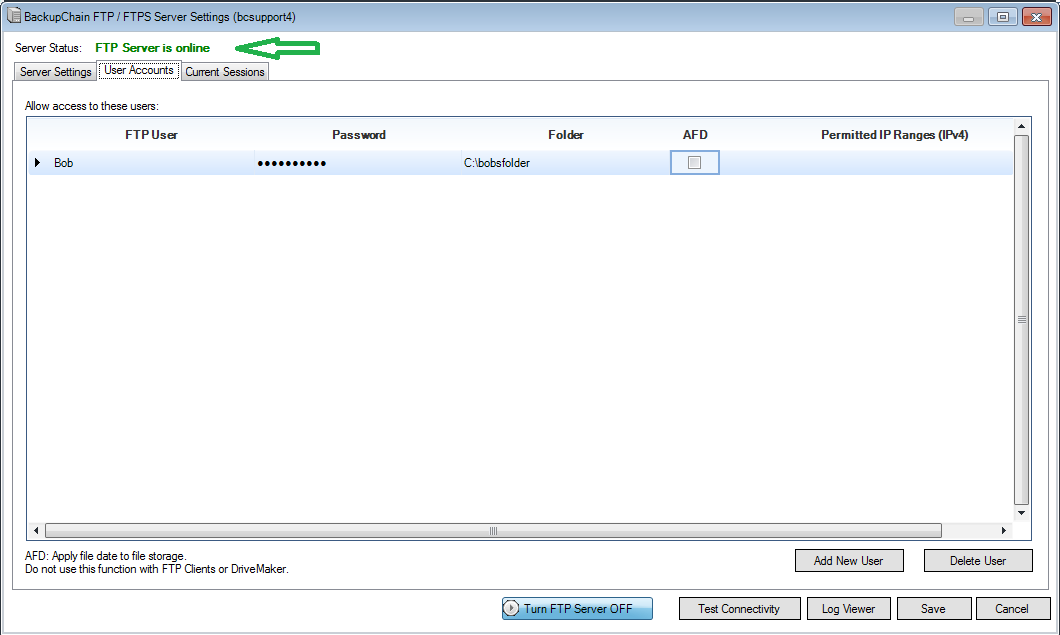1060x635 pixels.
Task: Cancel the settings dialog
Action: tap(1012, 609)
